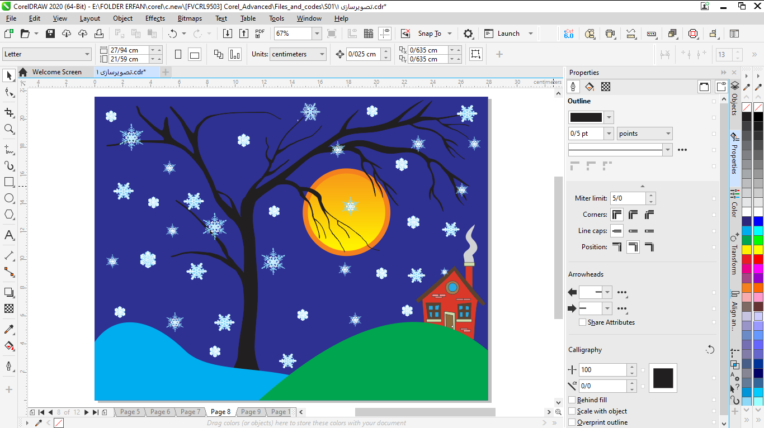Select the Rectangle tool
The height and width of the screenshot is (428, 764).
click(x=9, y=182)
